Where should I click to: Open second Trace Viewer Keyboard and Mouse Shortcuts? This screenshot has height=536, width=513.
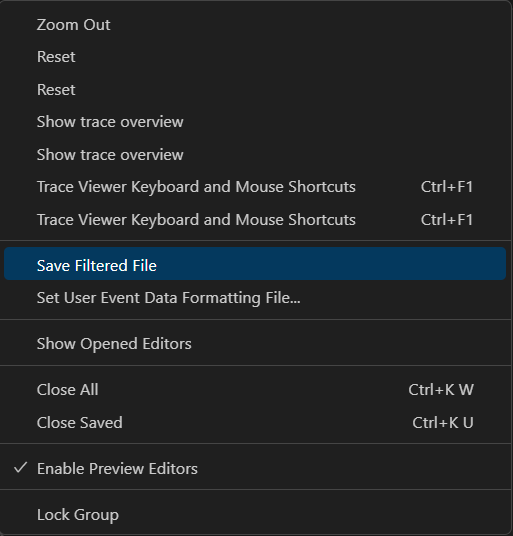pos(255,220)
